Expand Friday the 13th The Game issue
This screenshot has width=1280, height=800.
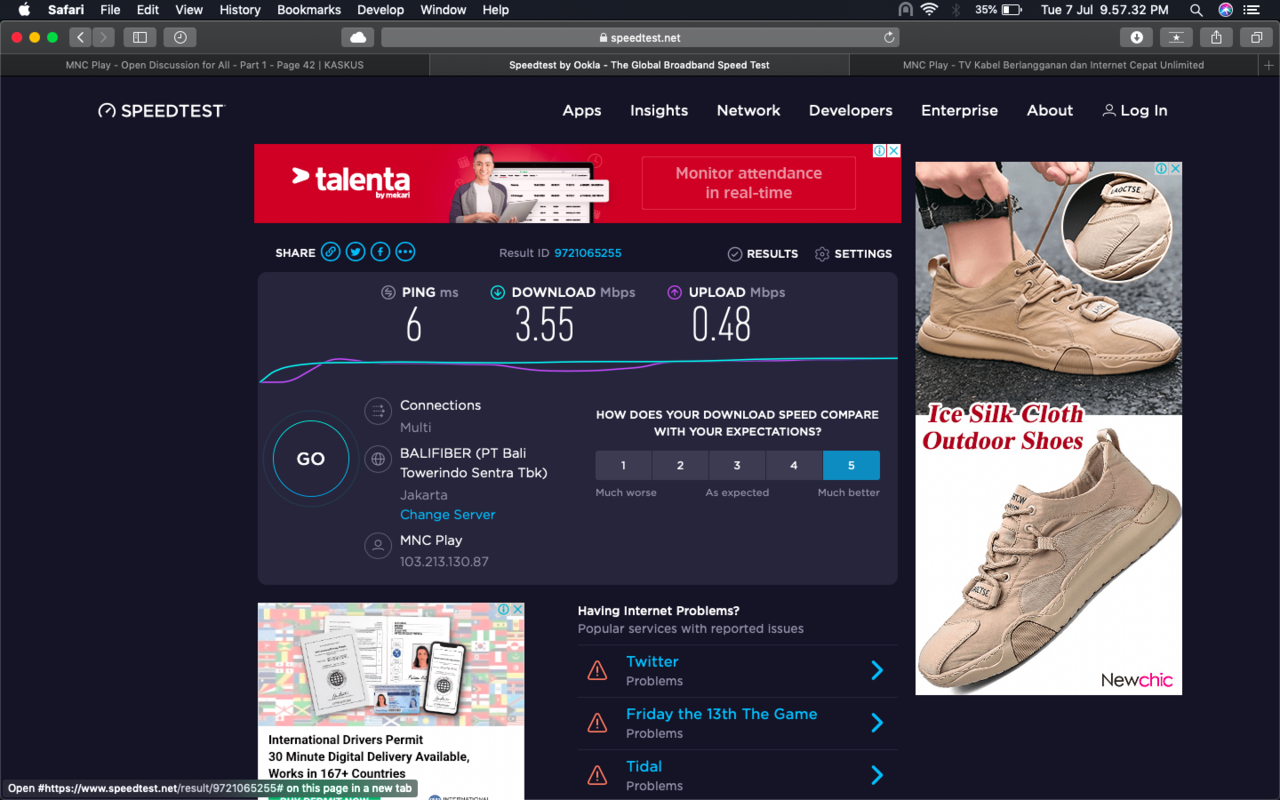[x=876, y=723]
